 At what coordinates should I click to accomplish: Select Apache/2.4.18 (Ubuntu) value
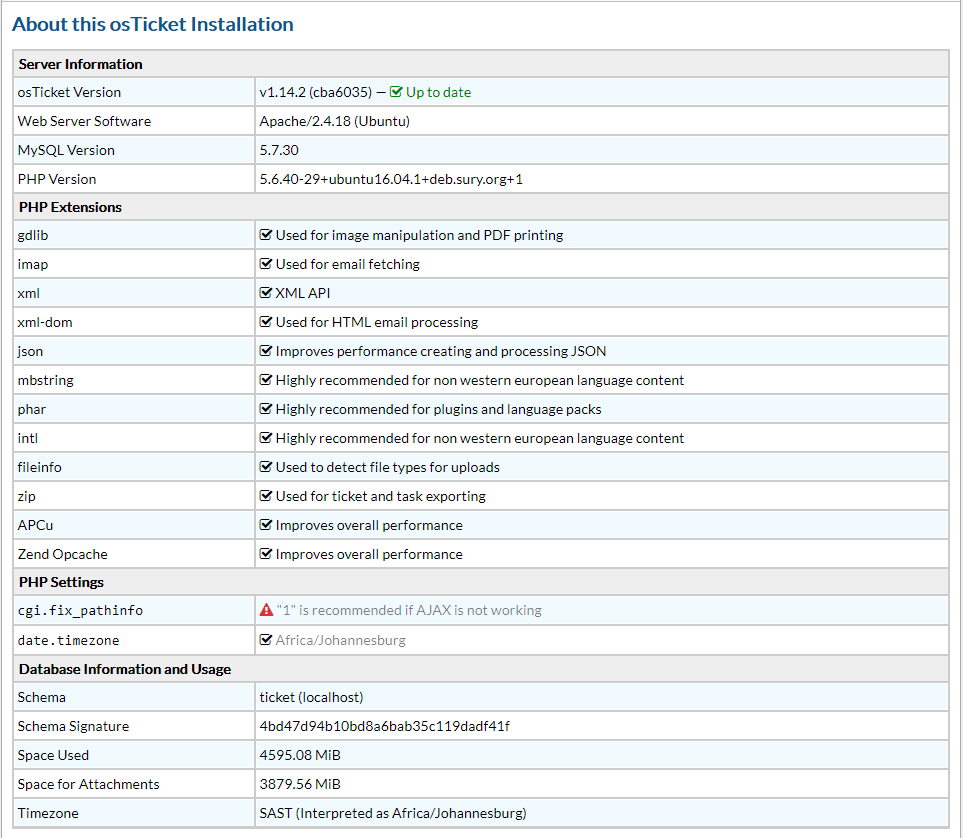click(x=335, y=121)
